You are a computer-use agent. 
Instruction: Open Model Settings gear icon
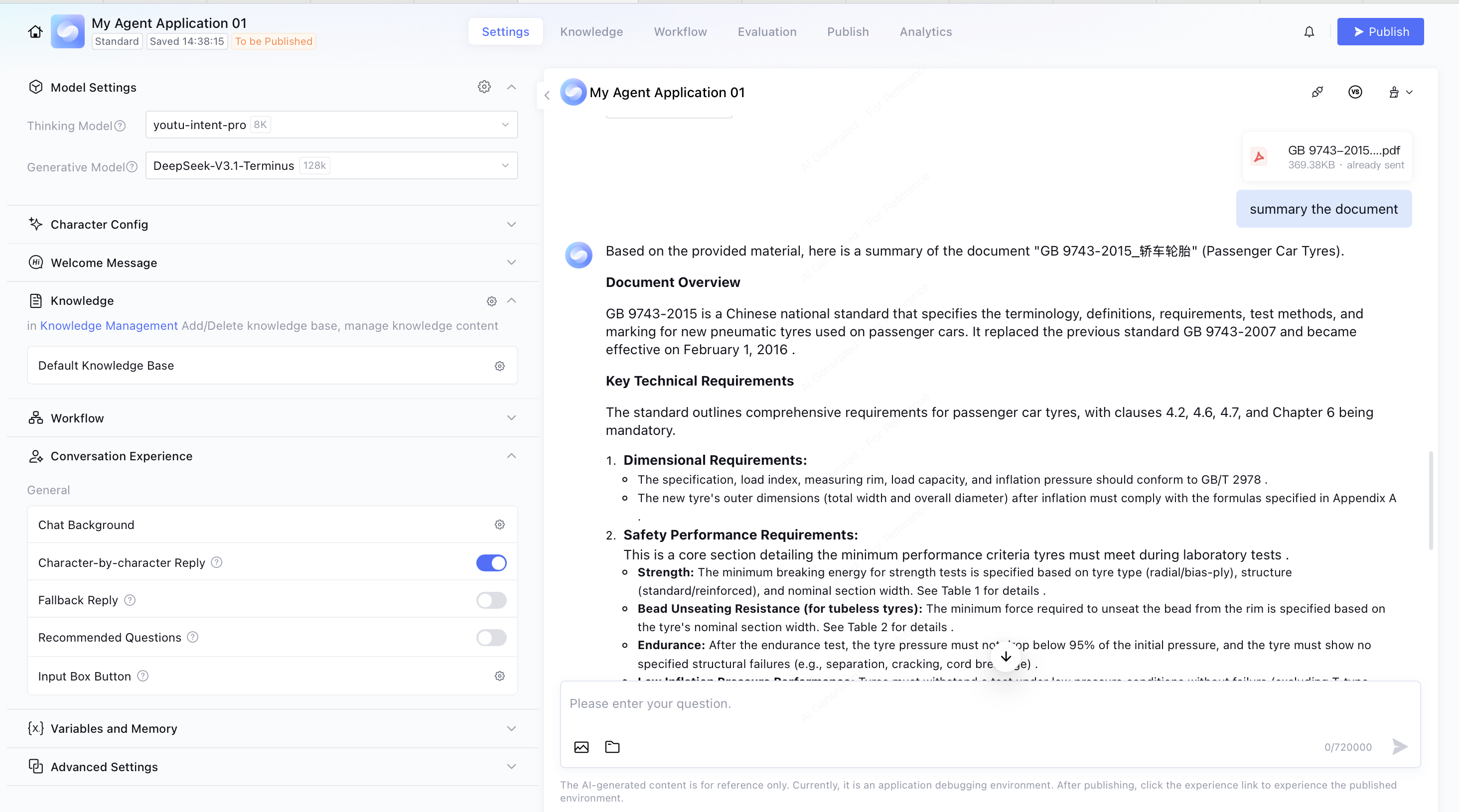[x=484, y=87]
